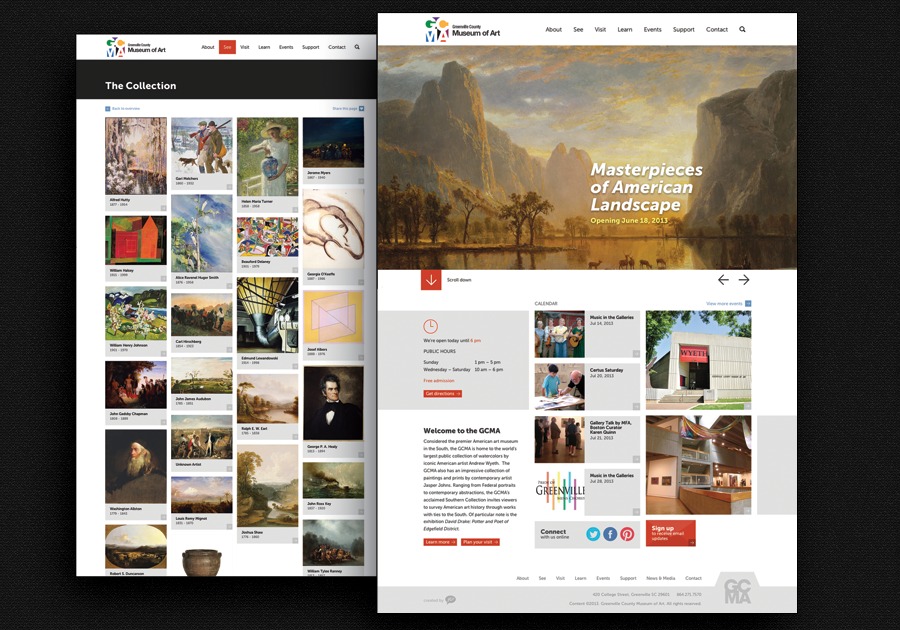Viewport: 900px width, 630px height.
Task: Click the clock hours icon
Action: (430, 326)
